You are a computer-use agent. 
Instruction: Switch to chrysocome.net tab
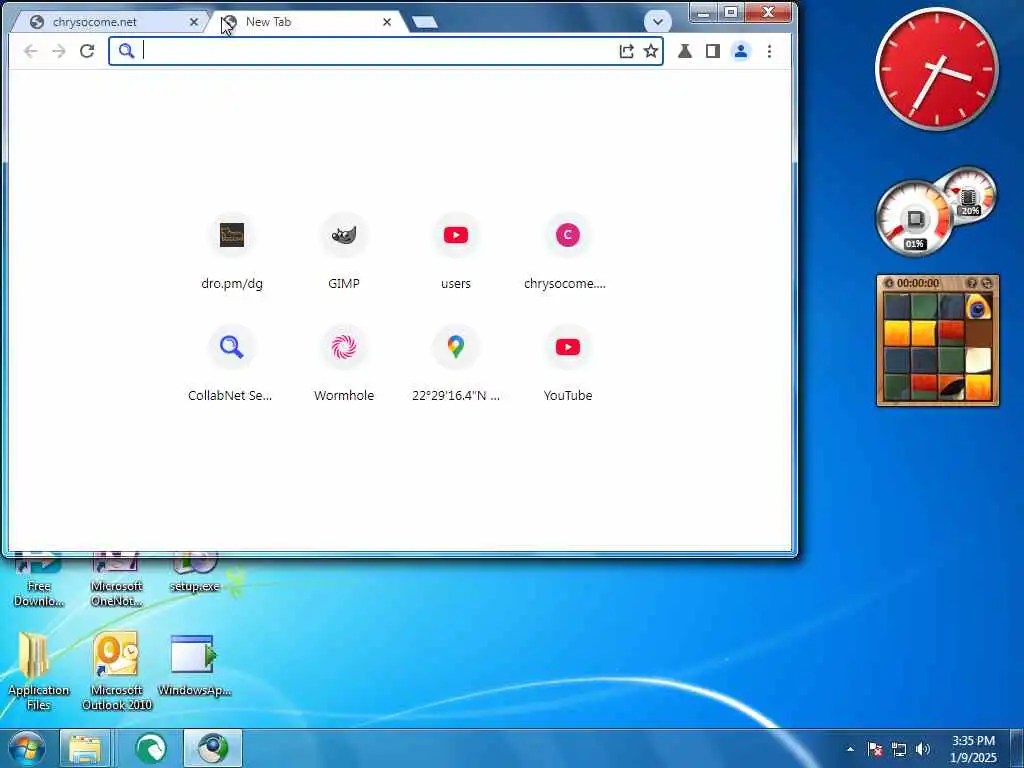(x=111, y=22)
